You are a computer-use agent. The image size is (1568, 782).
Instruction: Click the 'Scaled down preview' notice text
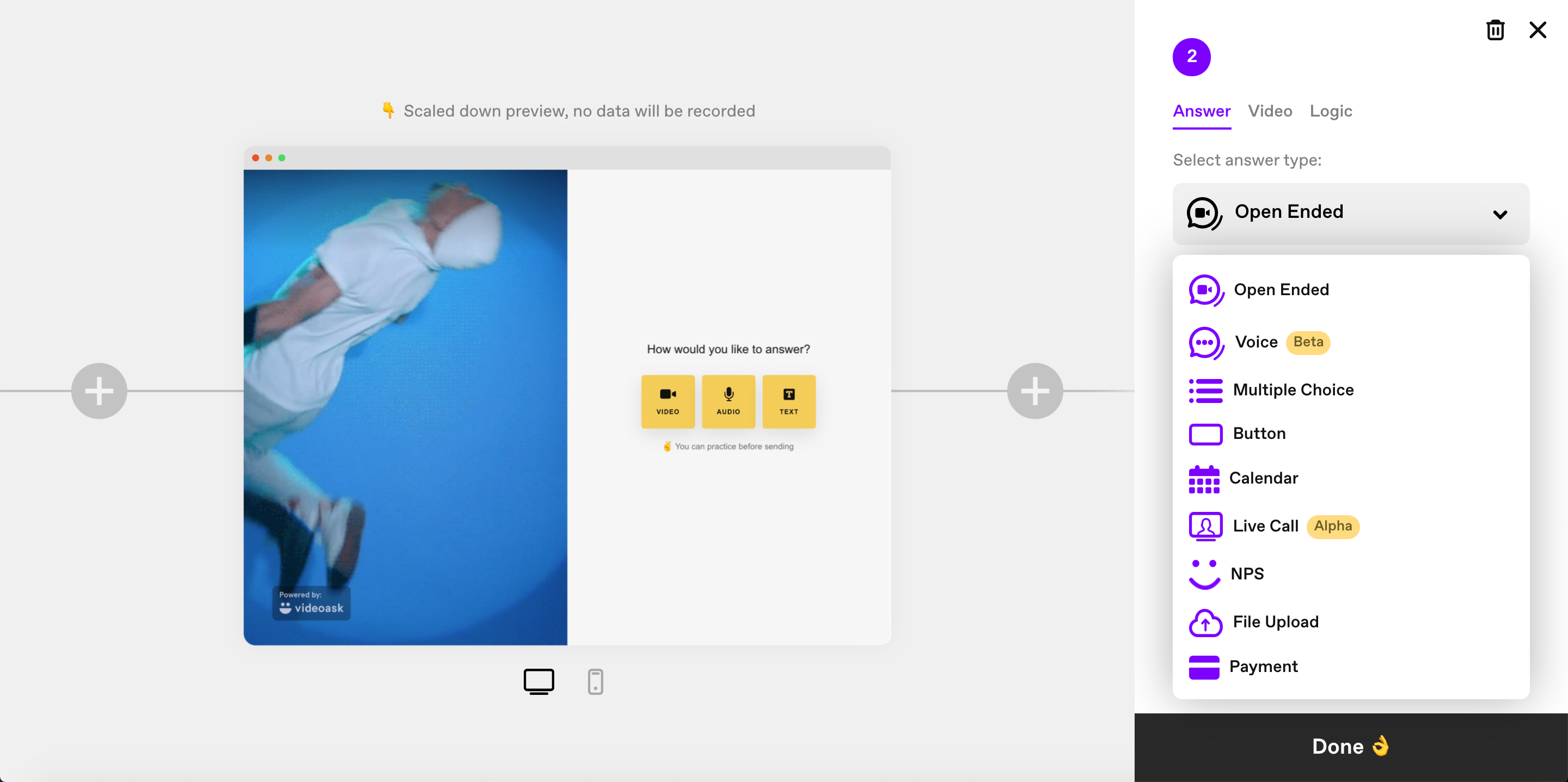click(x=579, y=111)
